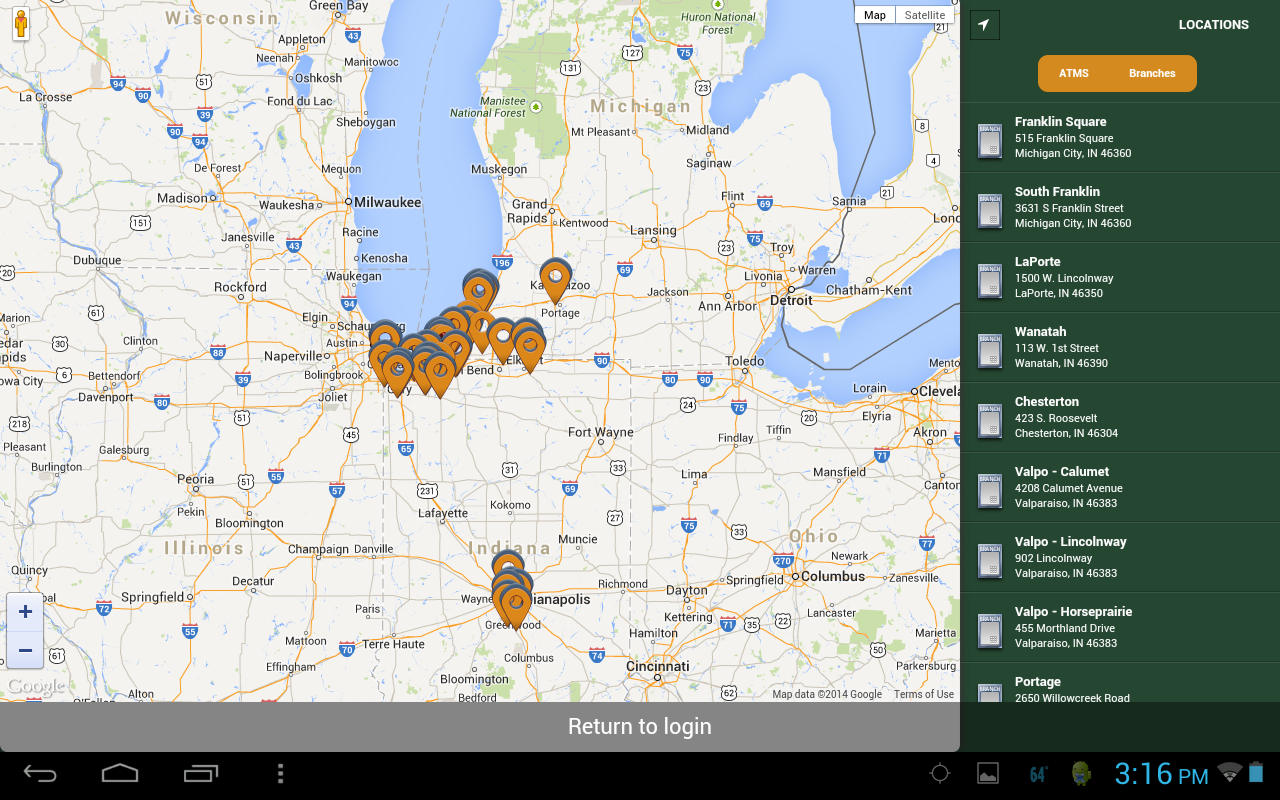Tap Return to login
The height and width of the screenshot is (800, 1280).
[x=640, y=727]
